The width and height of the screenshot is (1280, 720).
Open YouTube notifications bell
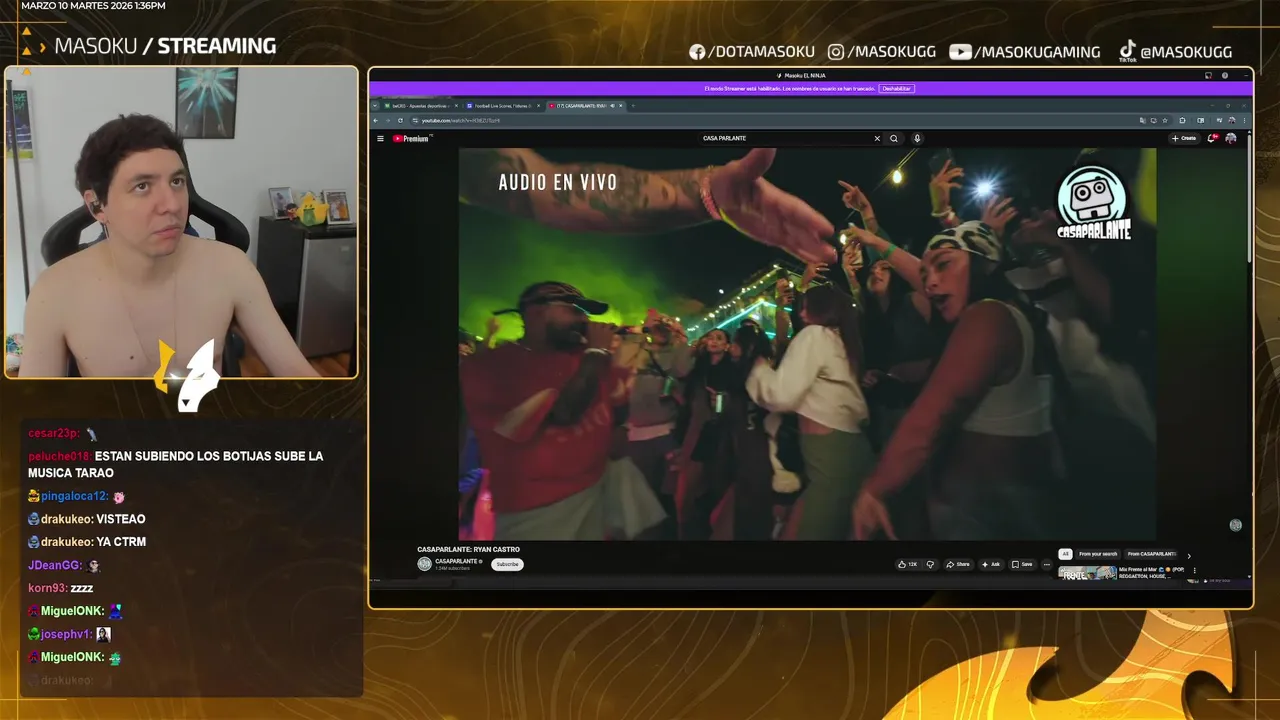[x=1212, y=138]
